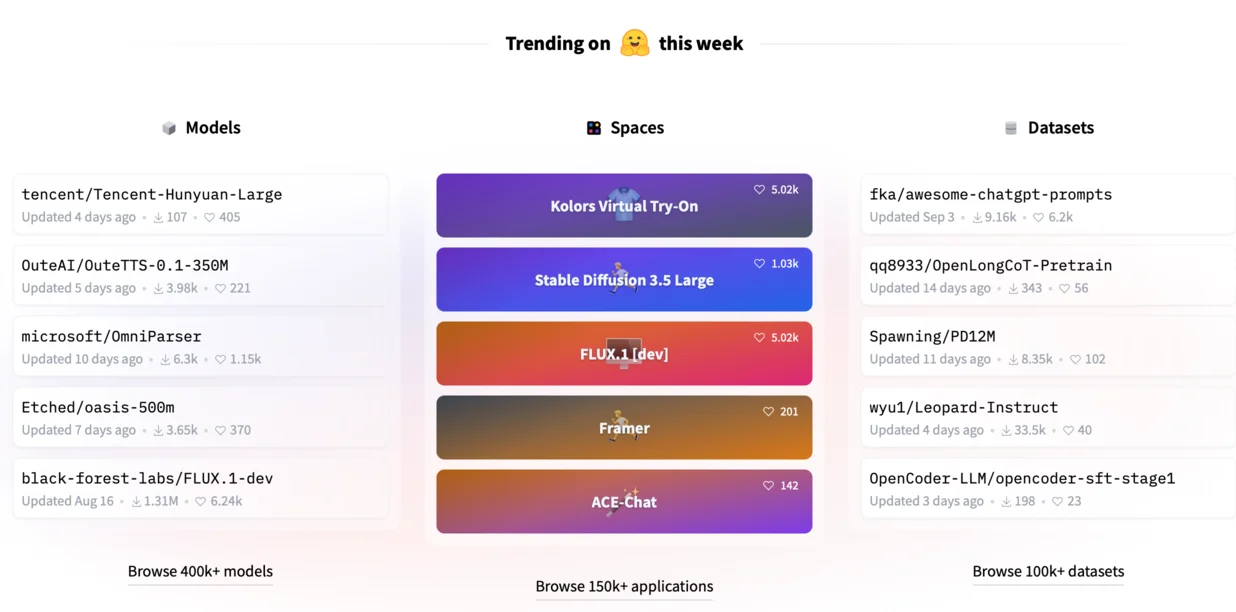
Task: Open the OuteAI/OuteTTS-0.1-350M model
Action: tap(125, 266)
